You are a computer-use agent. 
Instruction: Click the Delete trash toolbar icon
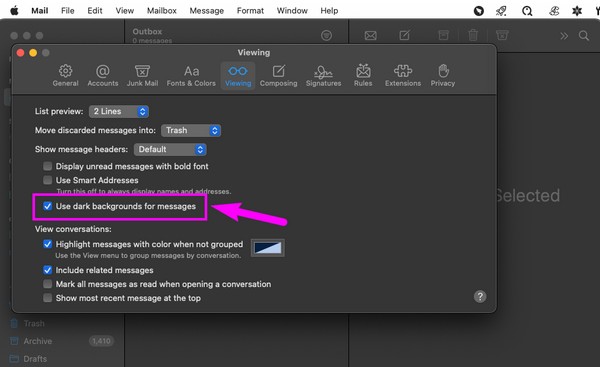(473, 35)
